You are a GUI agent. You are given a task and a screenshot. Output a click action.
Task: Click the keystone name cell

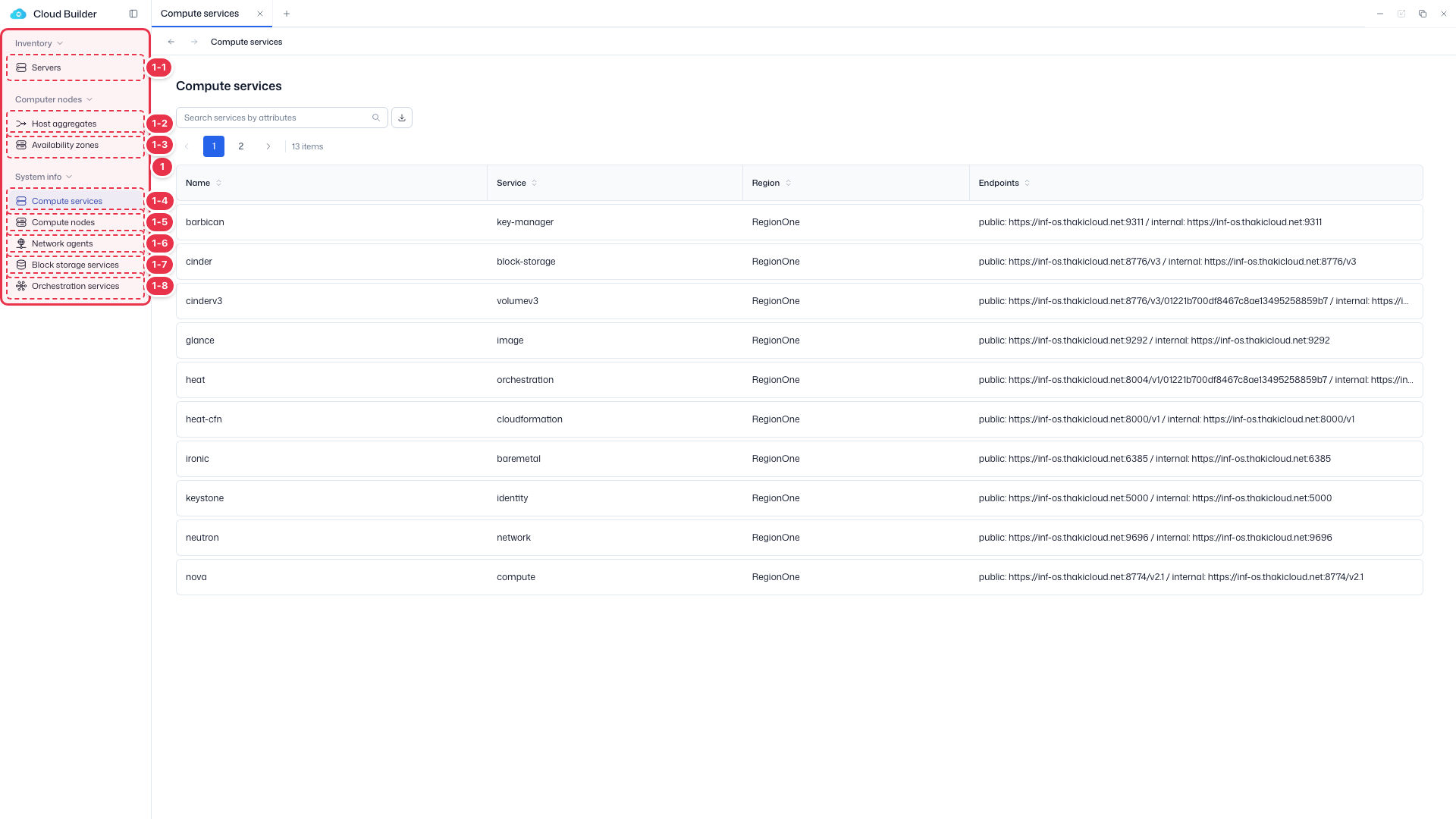[205, 498]
